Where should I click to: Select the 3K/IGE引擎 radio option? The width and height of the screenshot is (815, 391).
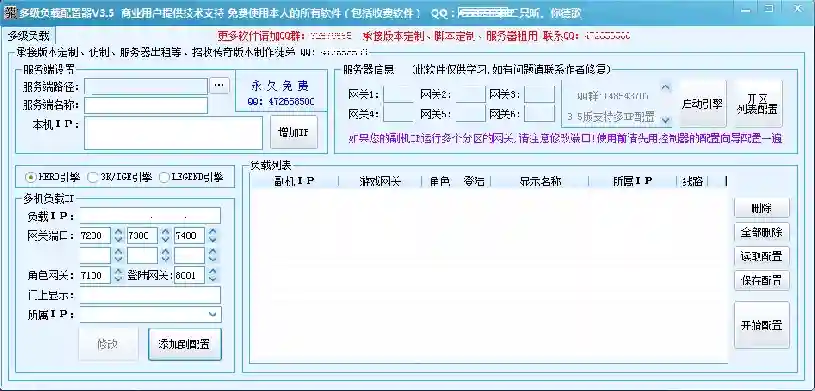pyautogui.click(x=120, y=177)
